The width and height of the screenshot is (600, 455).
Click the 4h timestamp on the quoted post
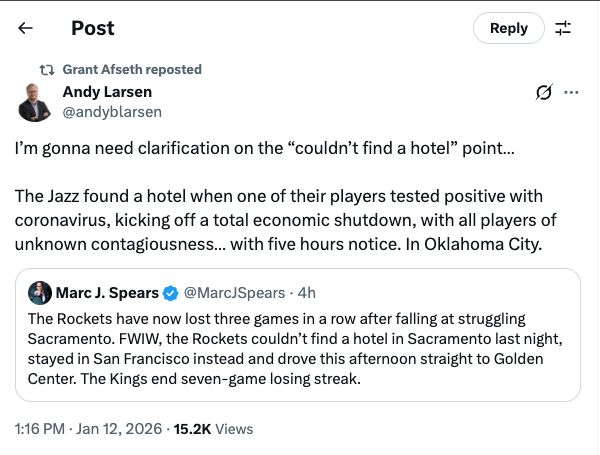[x=306, y=293]
